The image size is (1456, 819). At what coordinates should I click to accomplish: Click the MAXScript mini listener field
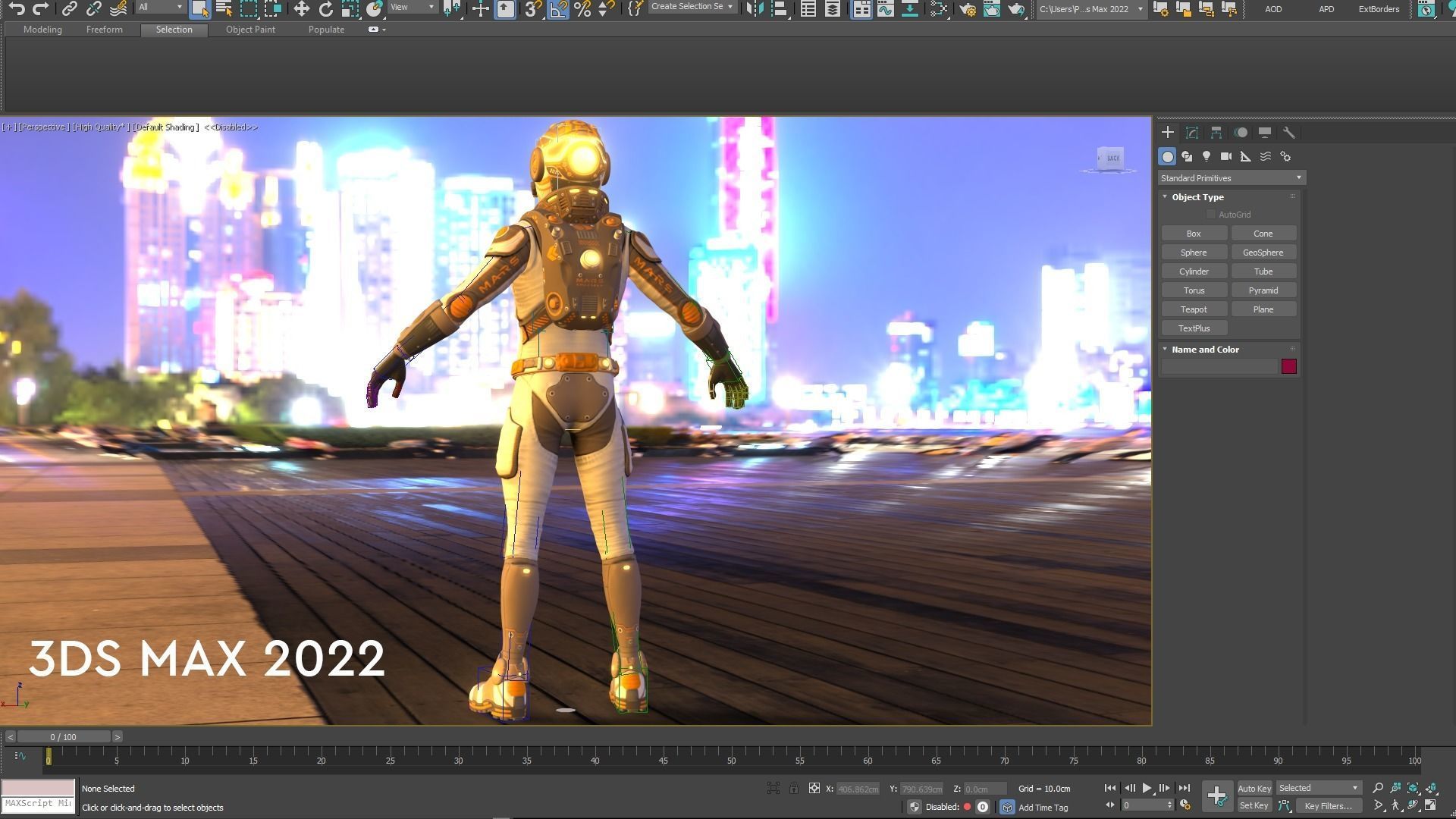(x=38, y=803)
